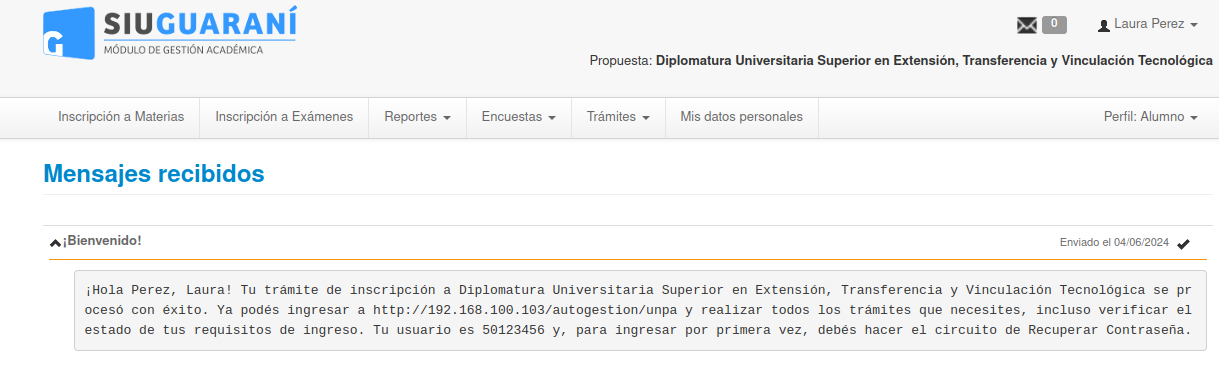Open Inscripción a Exámenes section
1219x387 pixels.
click(x=284, y=117)
